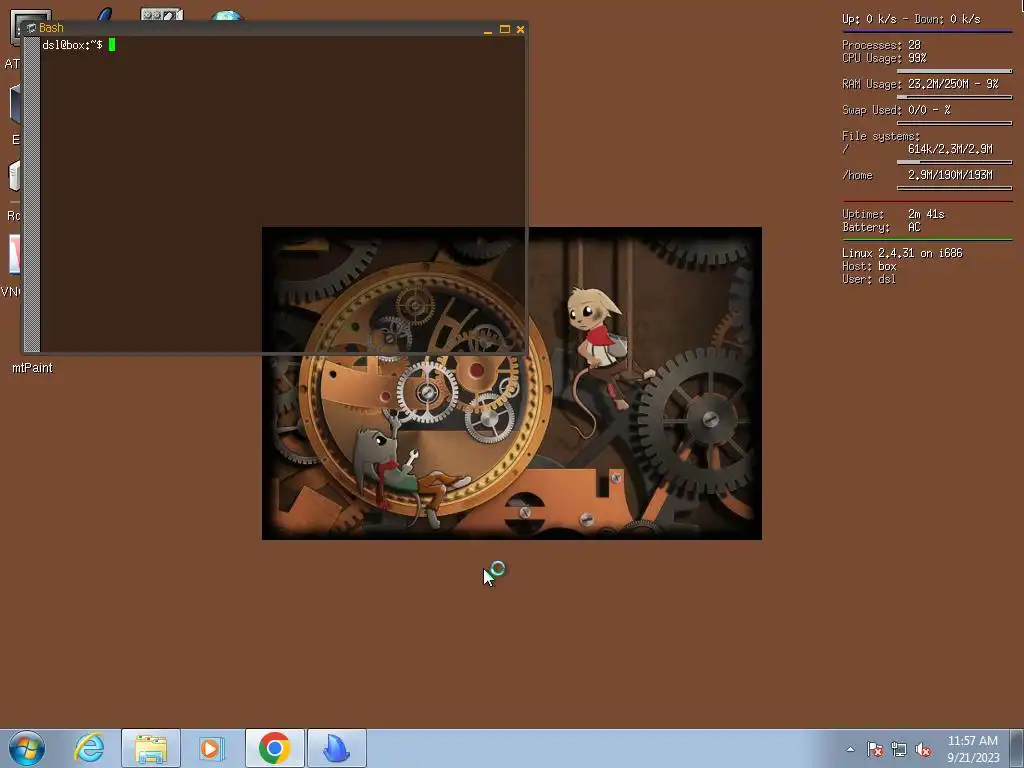This screenshot has height=768, width=1024.
Task: Click the 'Up: 0 k/s - Down: 0 k/s' readout
Action: click(x=911, y=19)
